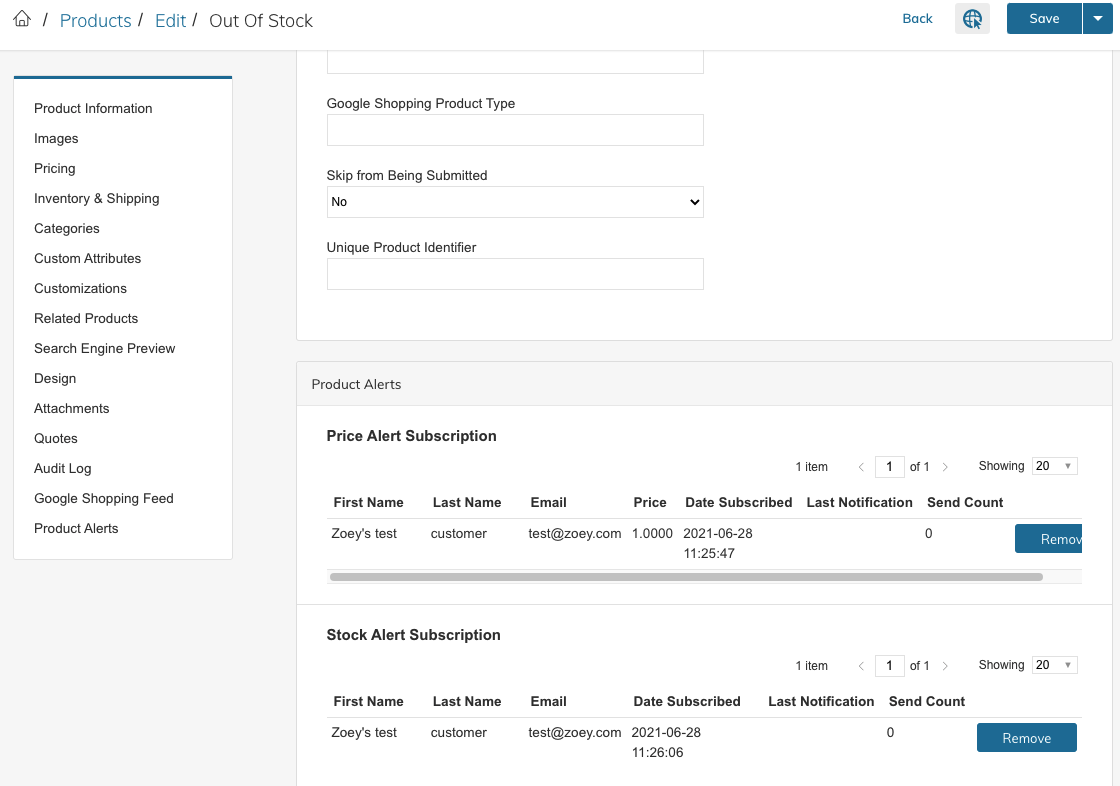This screenshot has height=786, width=1120.
Task: Click the Save button
Action: [x=1044, y=19]
